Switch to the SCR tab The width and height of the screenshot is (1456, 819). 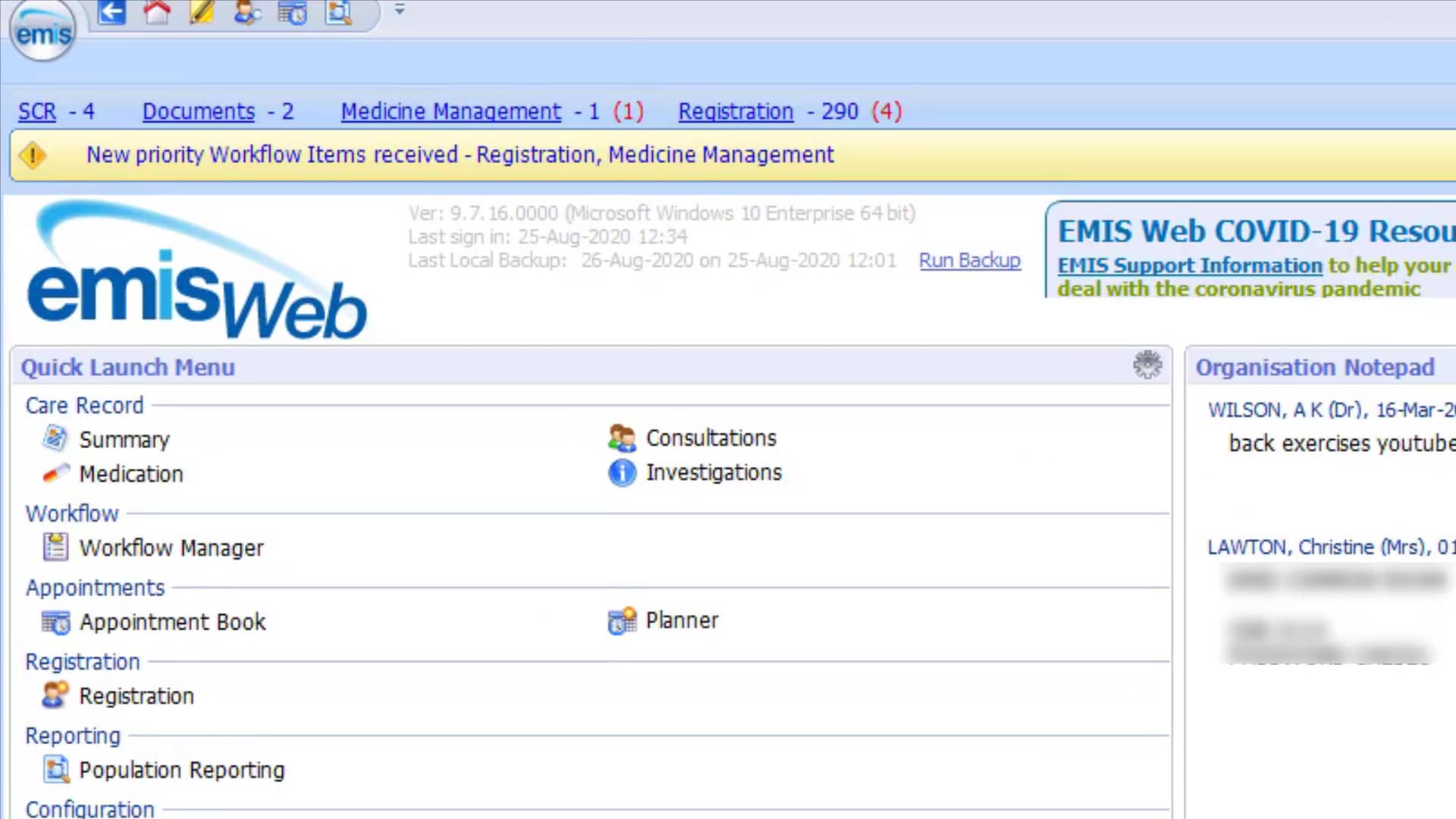click(36, 111)
